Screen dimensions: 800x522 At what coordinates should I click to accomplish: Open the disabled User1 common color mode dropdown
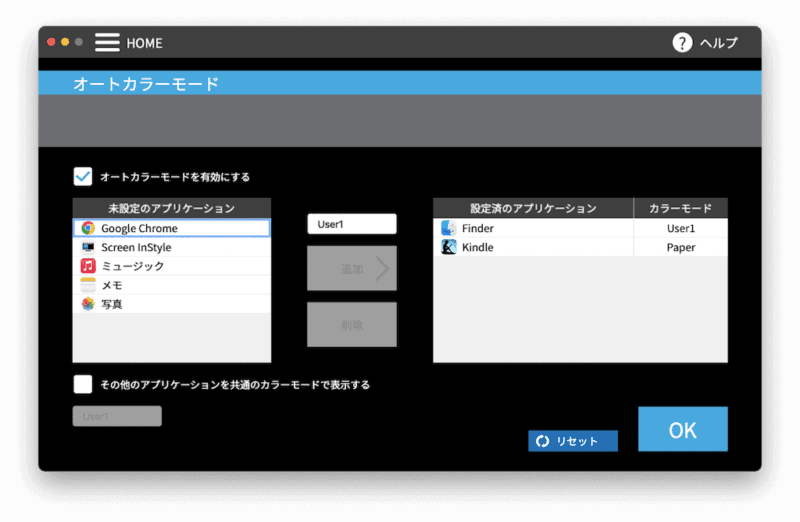[x=117, y=416]
